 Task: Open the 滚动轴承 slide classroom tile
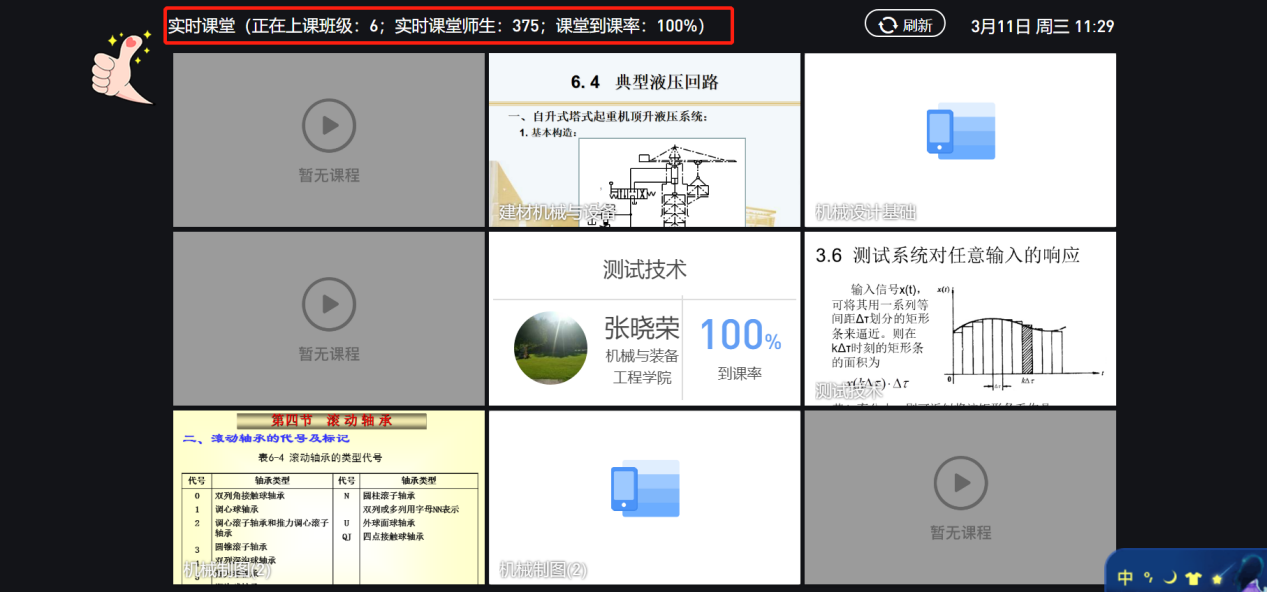[x=329, y=497]
